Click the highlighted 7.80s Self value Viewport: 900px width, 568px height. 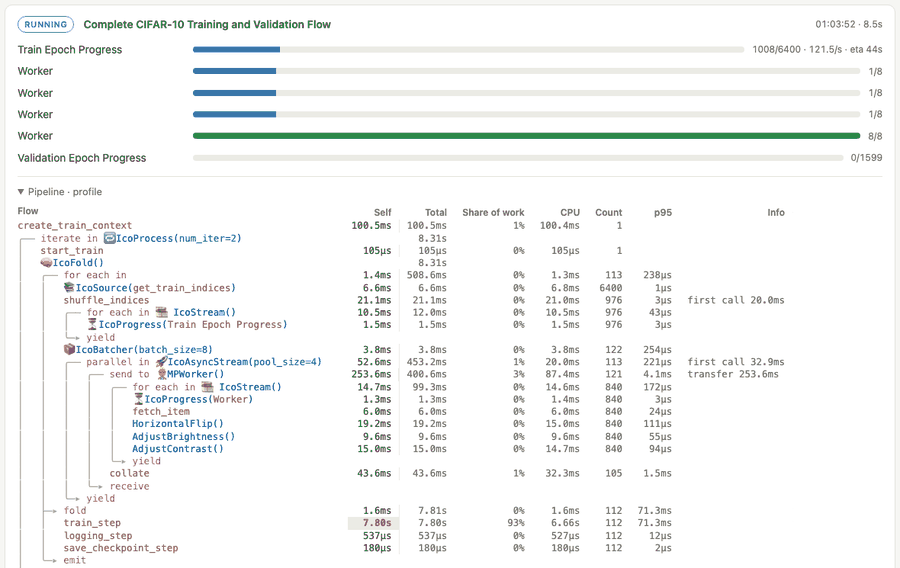tap(374, 523)
